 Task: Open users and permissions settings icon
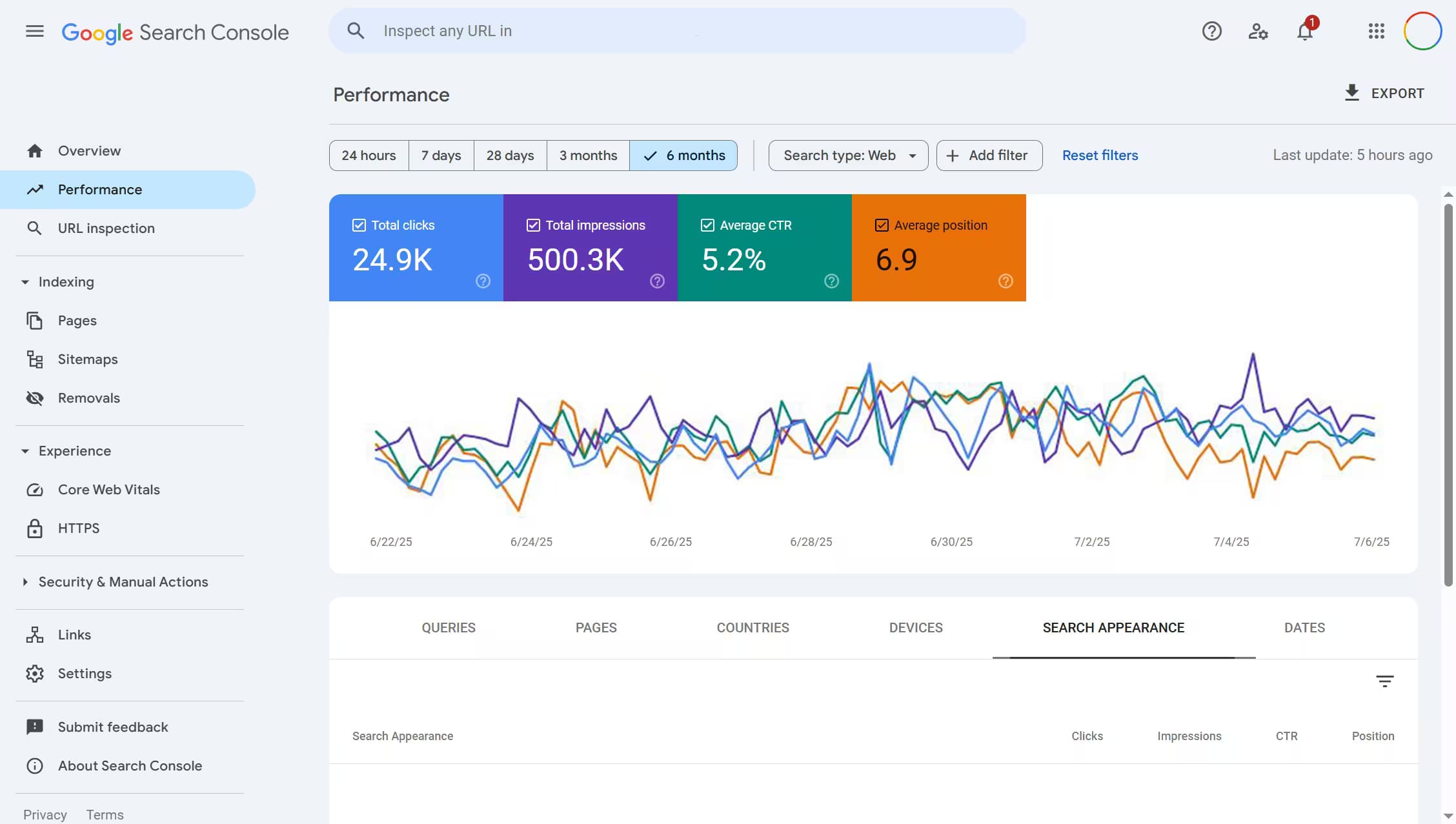1258,31
